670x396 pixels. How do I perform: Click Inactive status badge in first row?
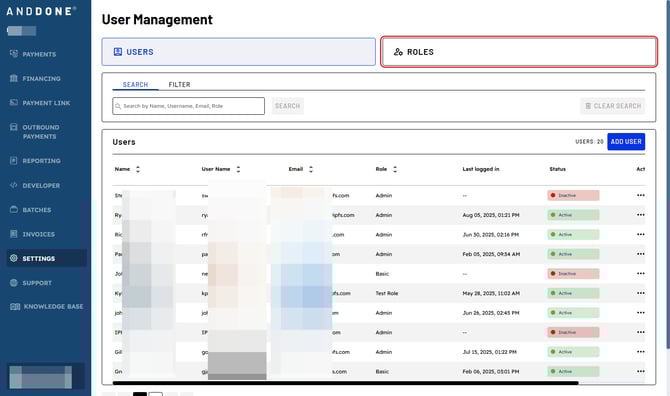(x=573, y=195)
